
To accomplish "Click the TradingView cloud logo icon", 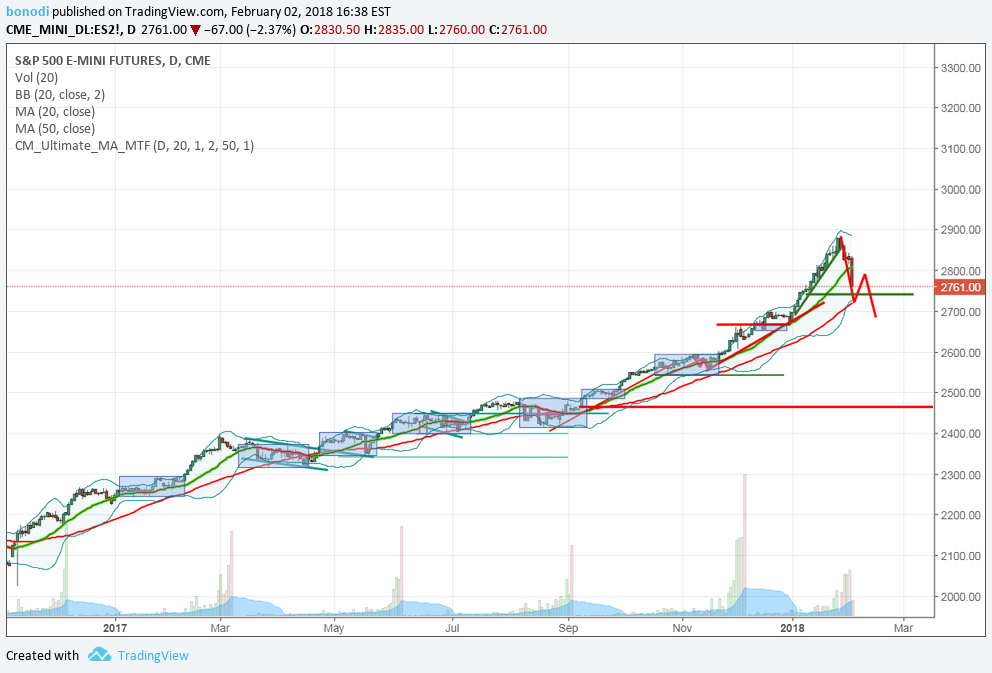I will coord(99,655).
